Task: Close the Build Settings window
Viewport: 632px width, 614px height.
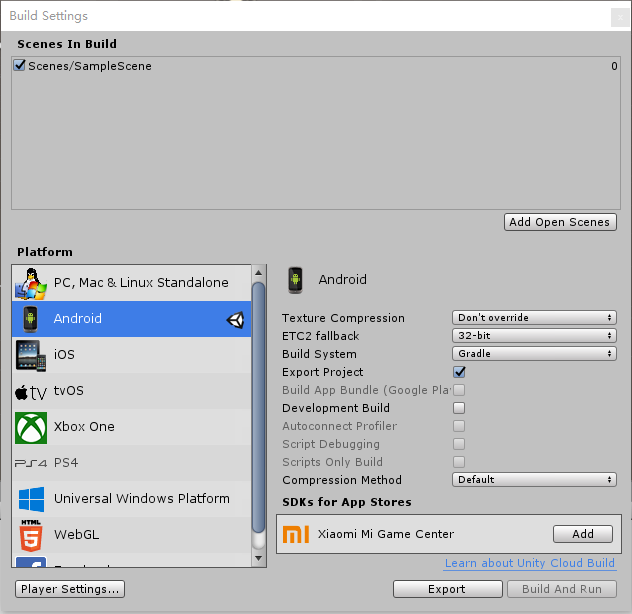Action: pyautogui.click(x=620, y=17)
